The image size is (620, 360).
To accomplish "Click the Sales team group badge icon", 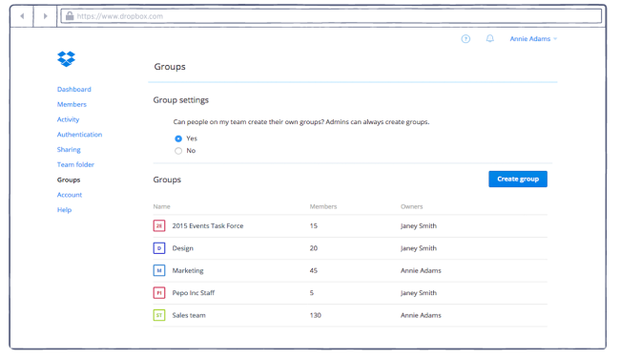I will pos(159,315).
